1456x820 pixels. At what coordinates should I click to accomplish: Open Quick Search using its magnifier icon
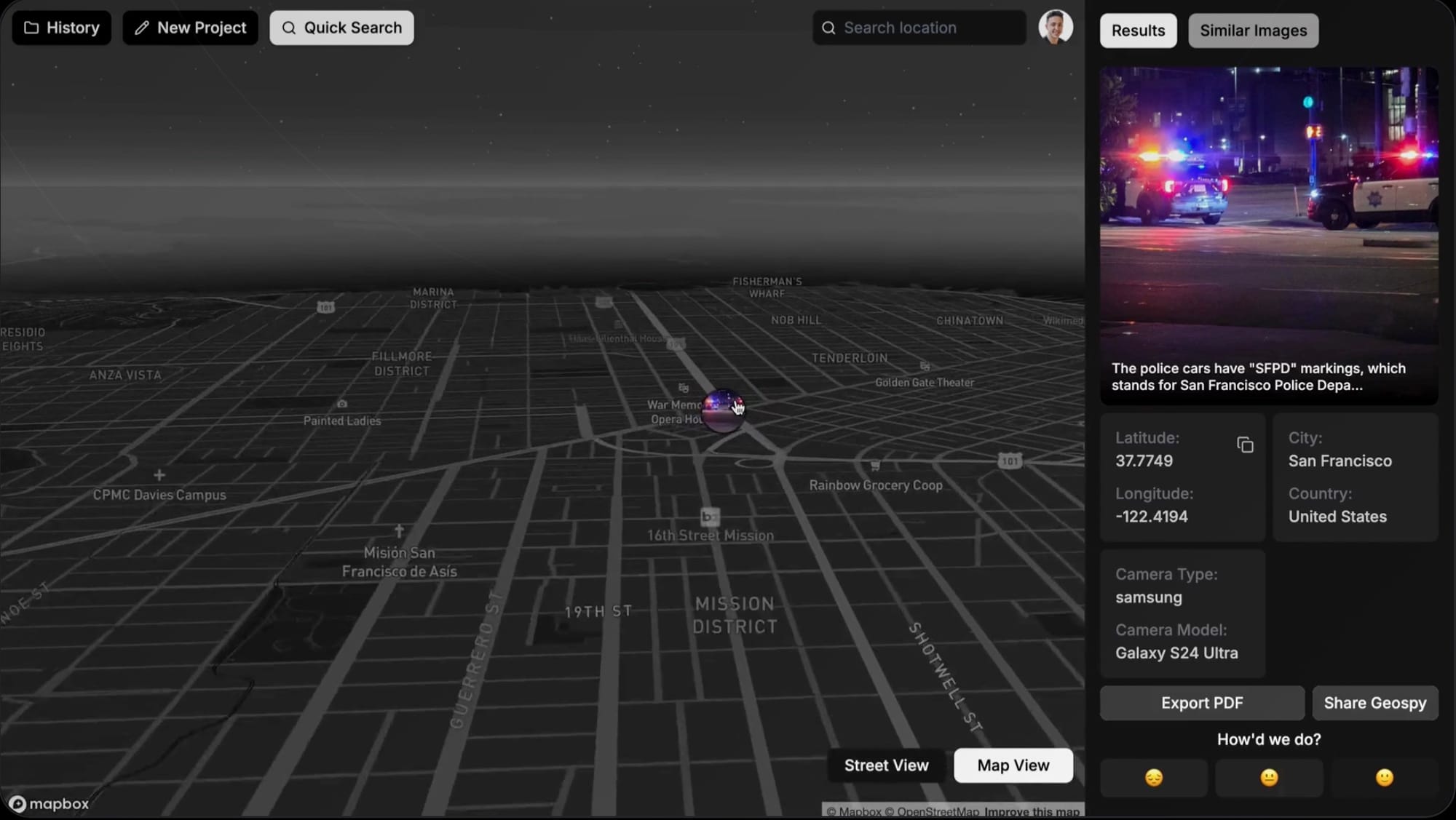pyautogui.click(x=289, y=27)
